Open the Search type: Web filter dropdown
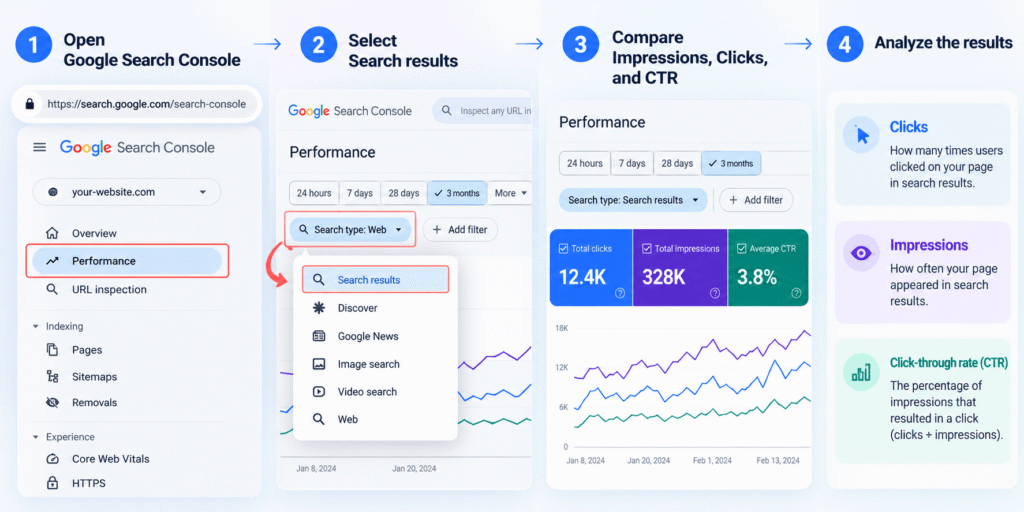1024x512 pixels. coord(350,230)
